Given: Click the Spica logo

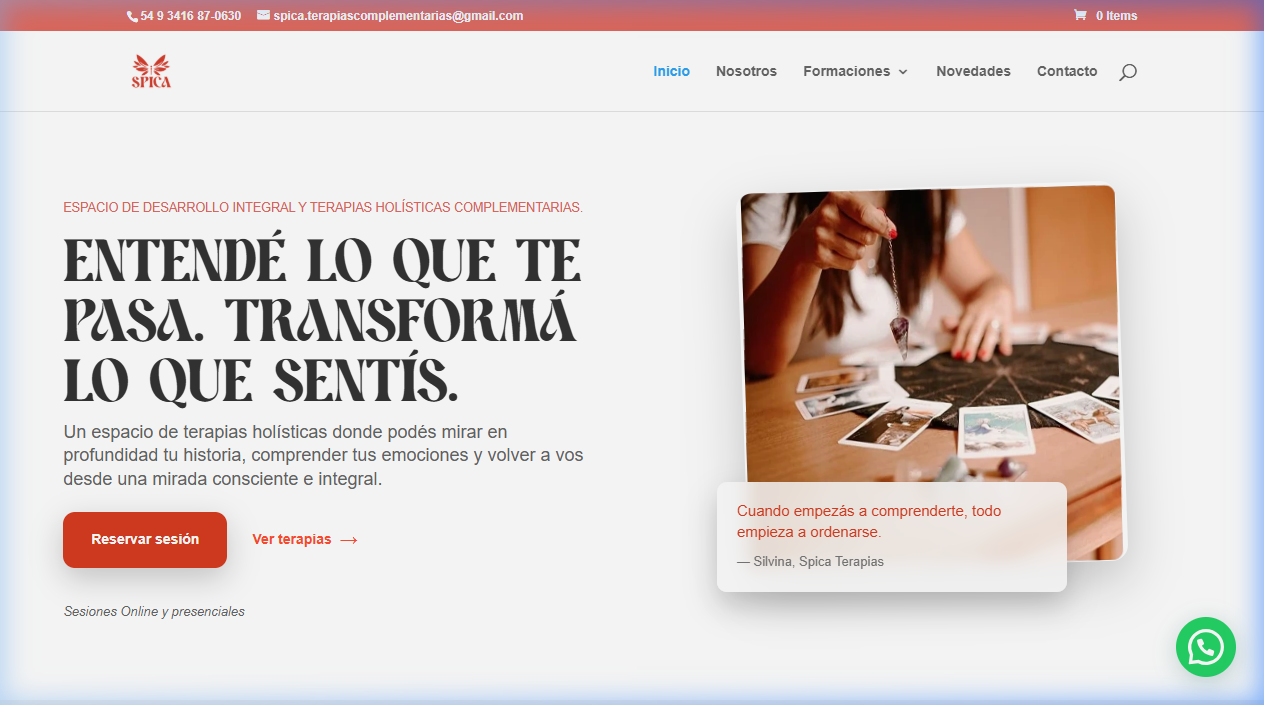Looking at the screenshot, I should click(151, 71).
